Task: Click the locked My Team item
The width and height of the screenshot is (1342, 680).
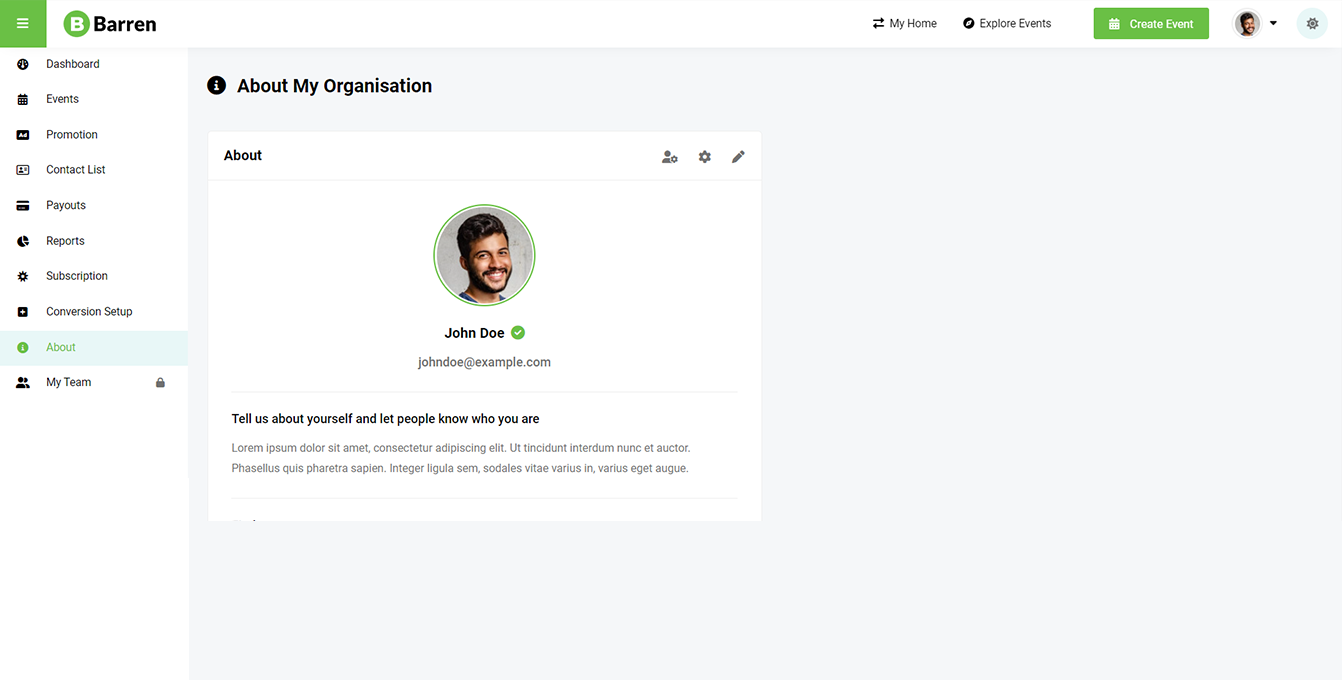Action: pos(68,382)
